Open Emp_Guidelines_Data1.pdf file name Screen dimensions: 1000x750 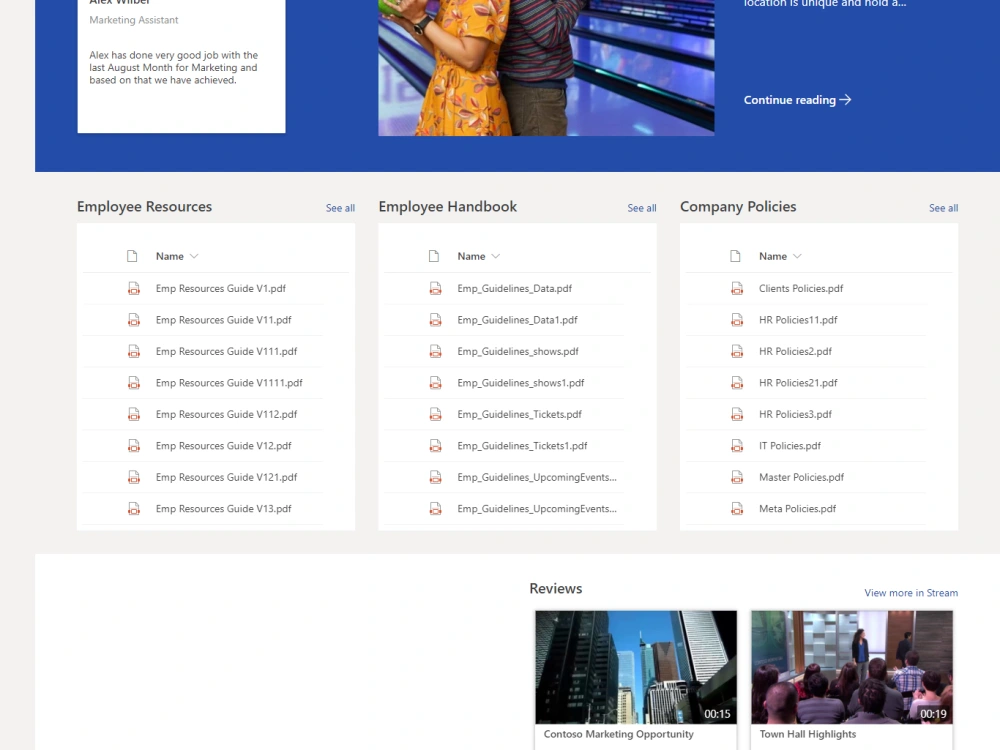pyautogui.click(x=517, y=320)
